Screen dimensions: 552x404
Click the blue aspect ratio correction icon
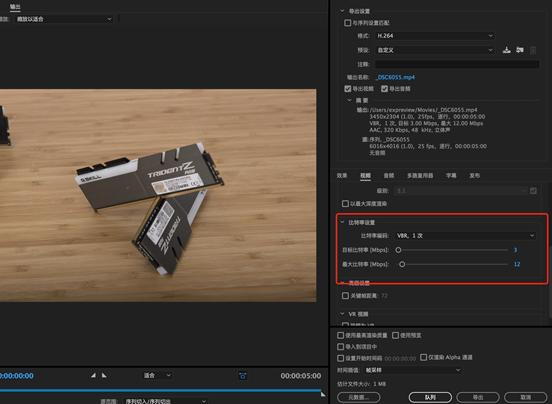[243, 376]
